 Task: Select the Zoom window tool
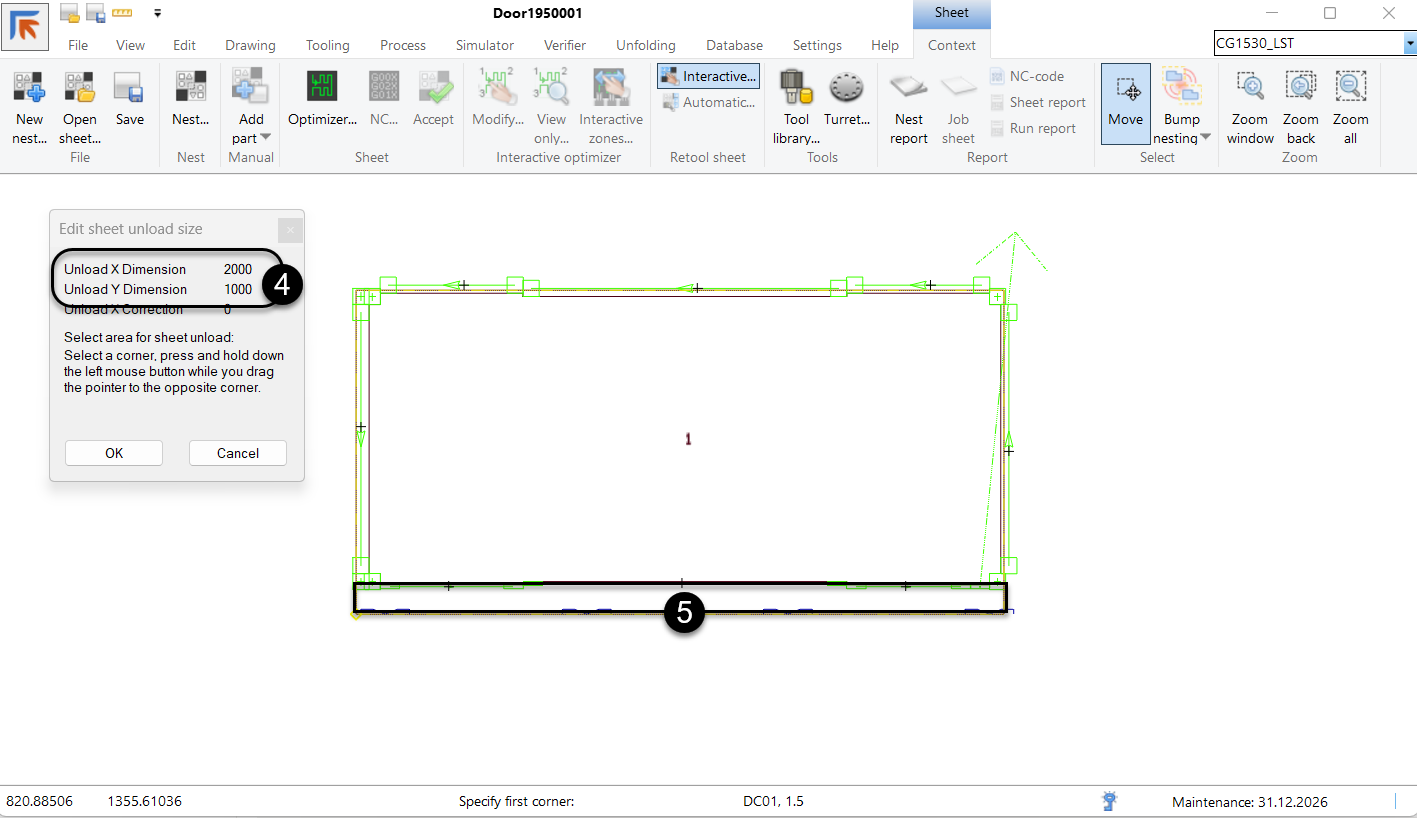pos(1250,88)
